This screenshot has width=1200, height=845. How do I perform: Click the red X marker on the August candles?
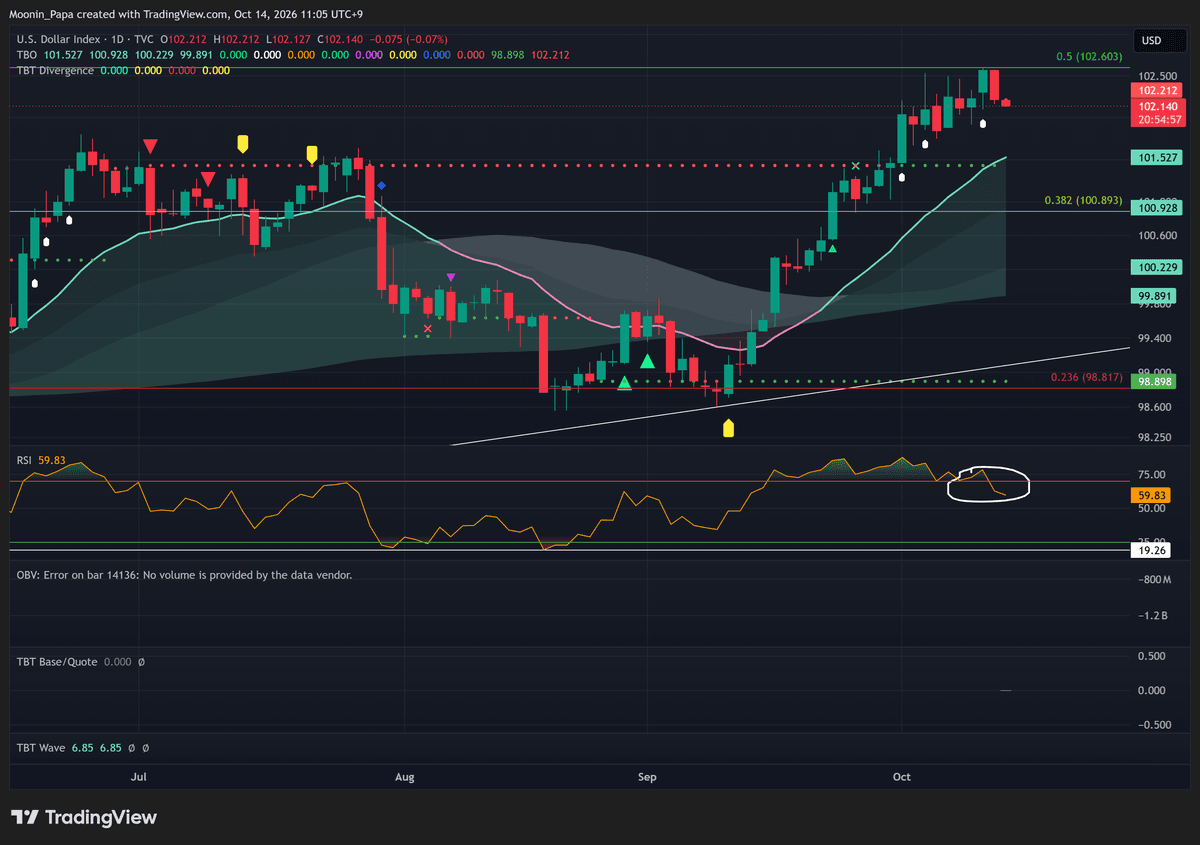coord(428,328)
